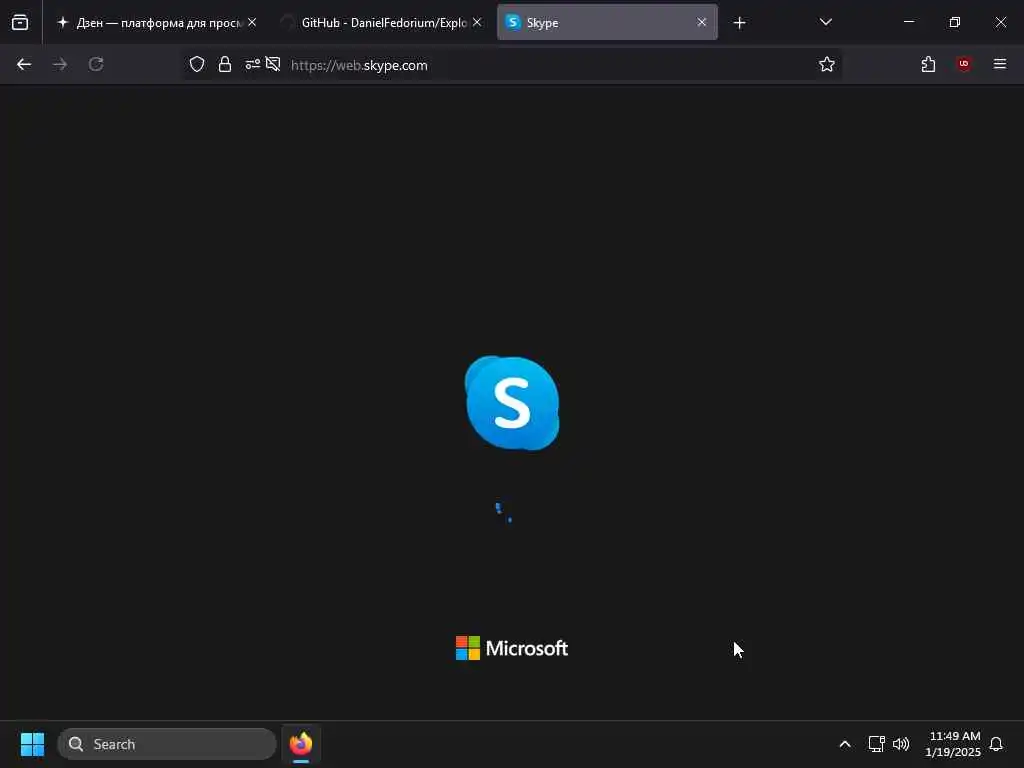View site security lock information
The image size is (1024, 768).
[x=225, y=64]
